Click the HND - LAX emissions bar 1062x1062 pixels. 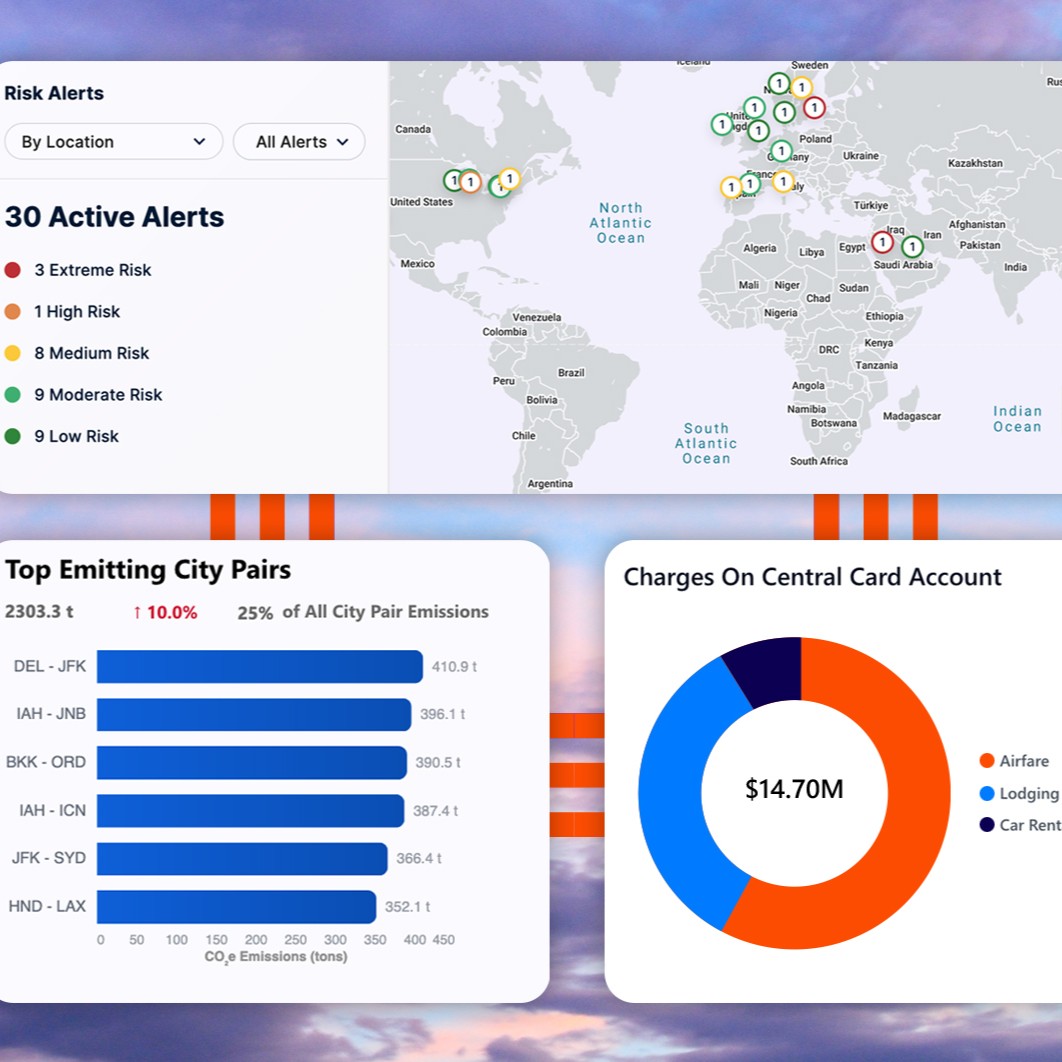(x=236, y=907)
